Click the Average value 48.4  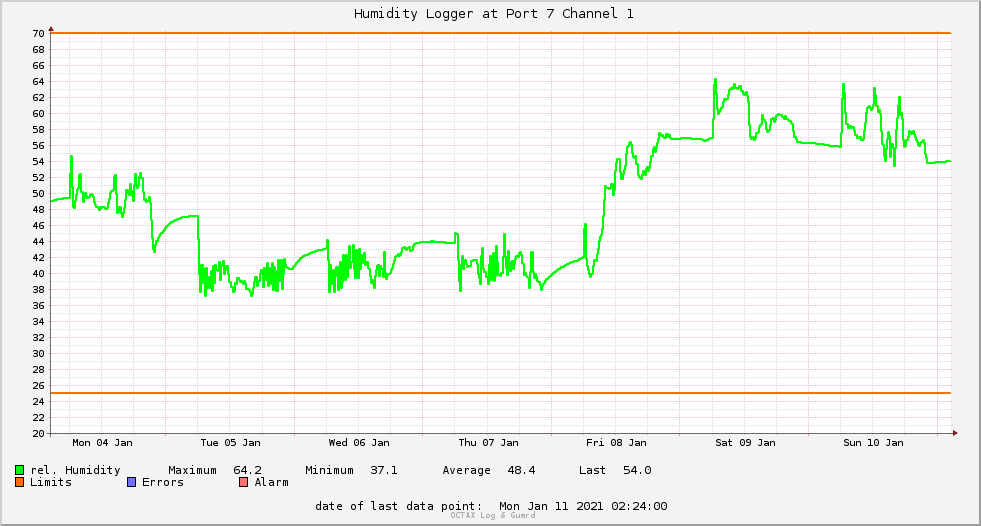coord(521,470)
